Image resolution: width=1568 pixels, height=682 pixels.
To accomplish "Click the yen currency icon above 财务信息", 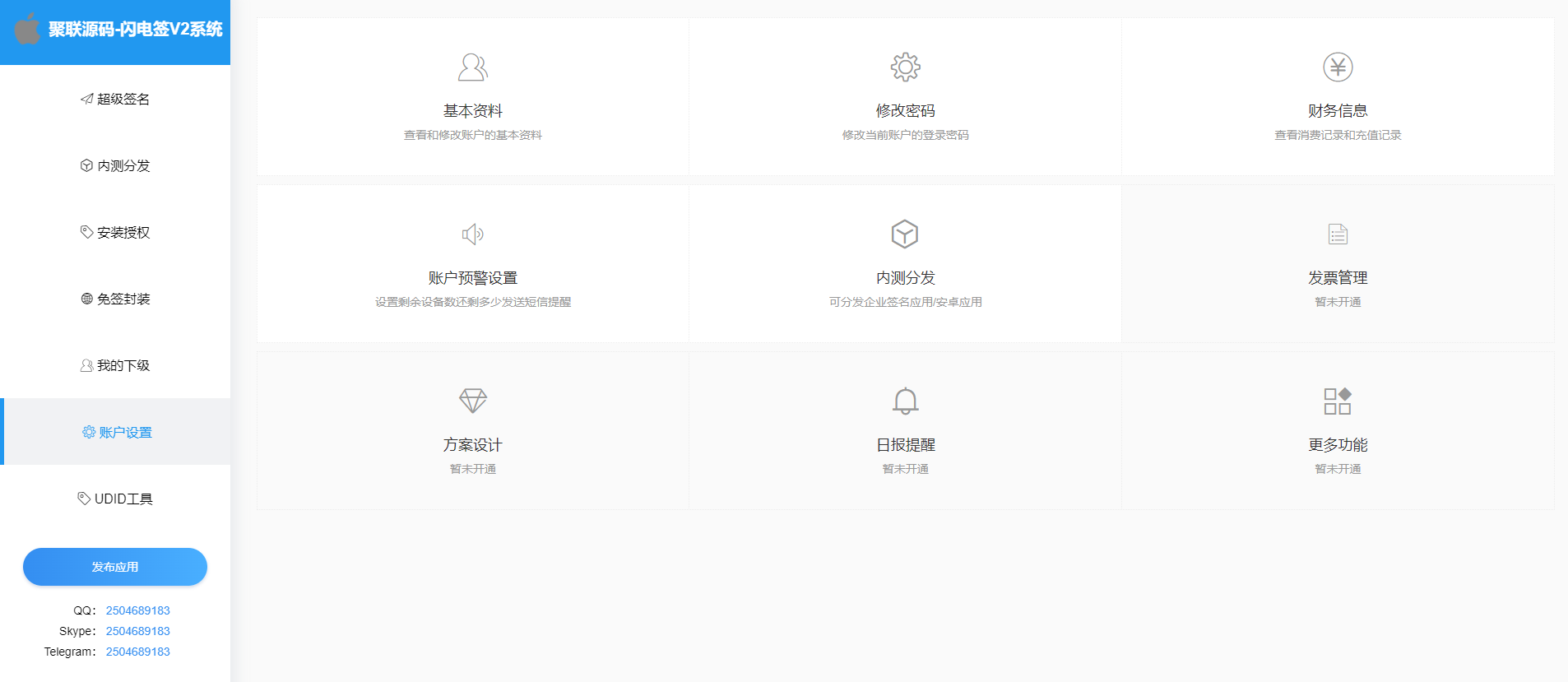I will [1338, 67].
